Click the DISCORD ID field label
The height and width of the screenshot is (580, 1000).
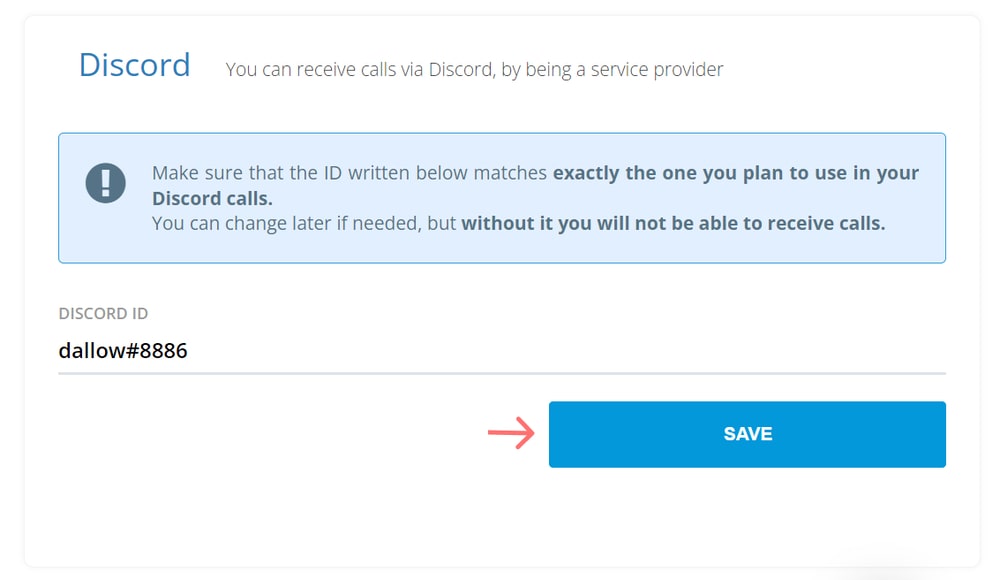tap(103, 313)
